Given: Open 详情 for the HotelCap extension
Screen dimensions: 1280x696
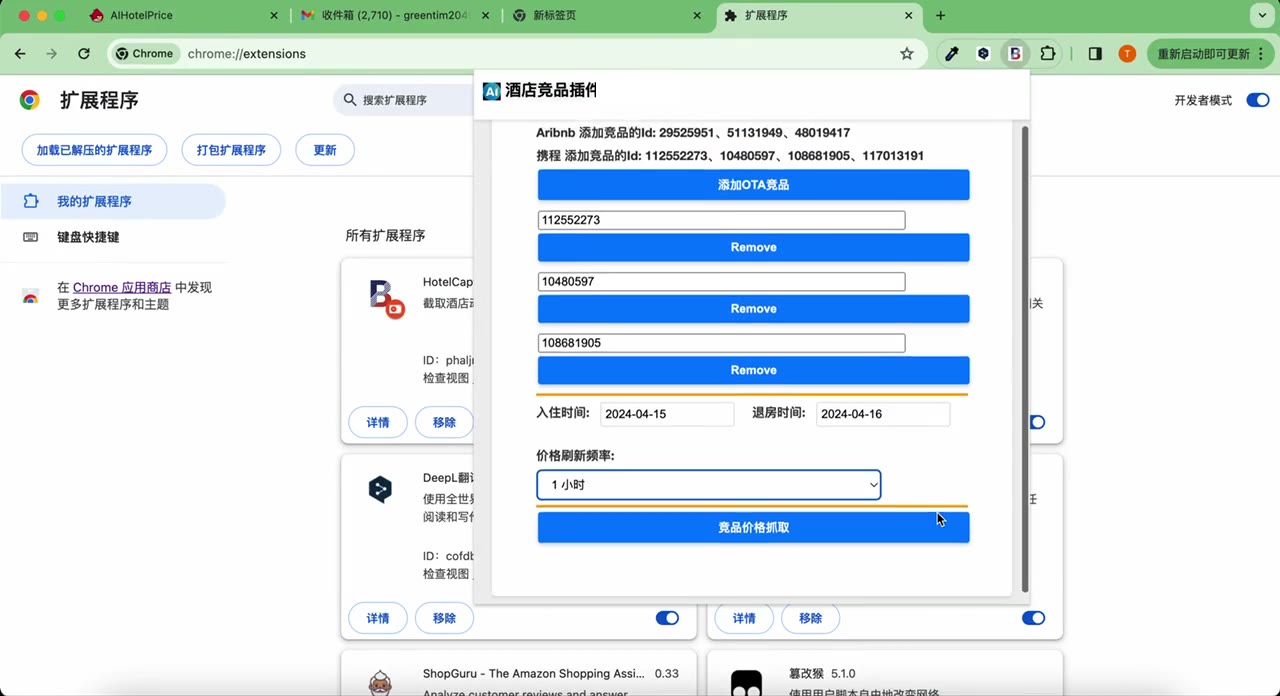Looking at the screenshot, I should click(x=378, y=422).
